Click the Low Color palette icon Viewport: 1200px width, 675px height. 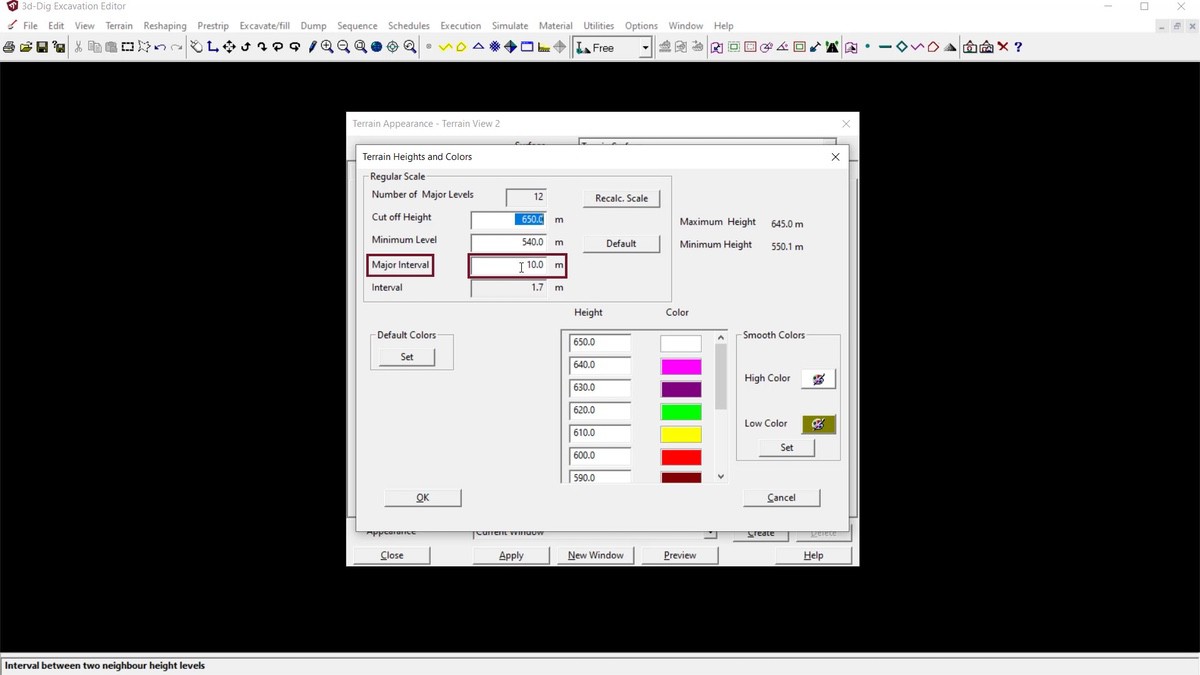(819, 424)
